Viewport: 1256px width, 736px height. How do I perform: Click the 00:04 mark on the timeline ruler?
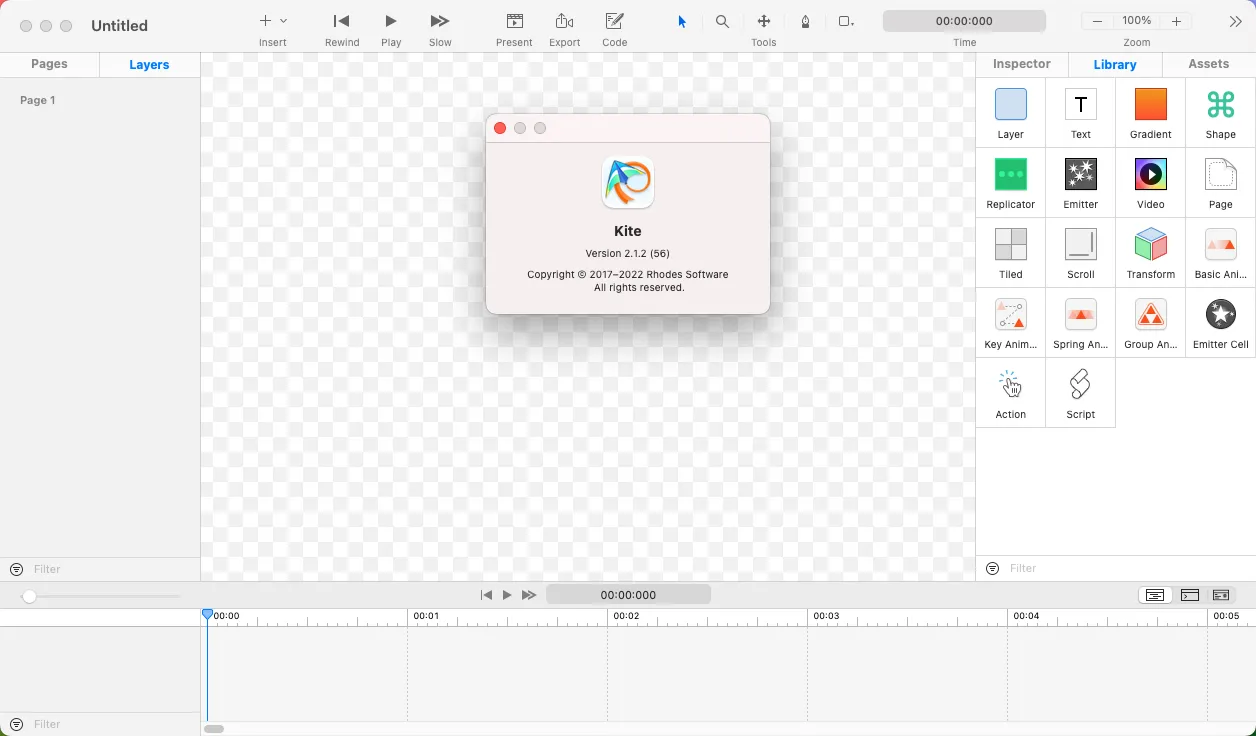[x=1026, y=616]
